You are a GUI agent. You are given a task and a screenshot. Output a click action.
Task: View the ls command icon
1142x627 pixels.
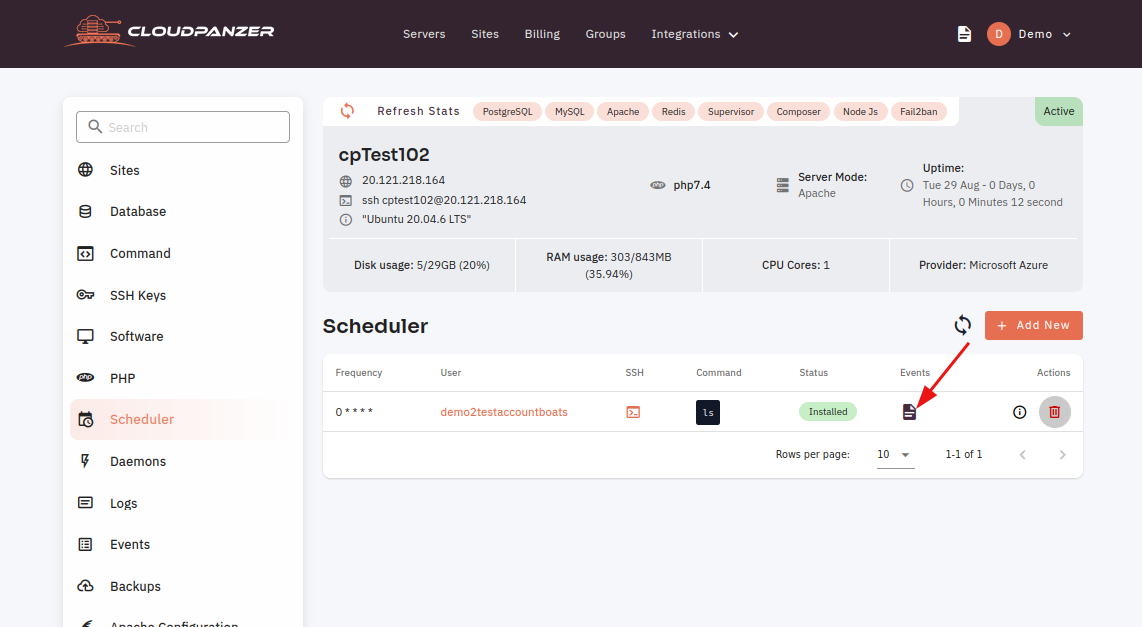pos(708,412)
